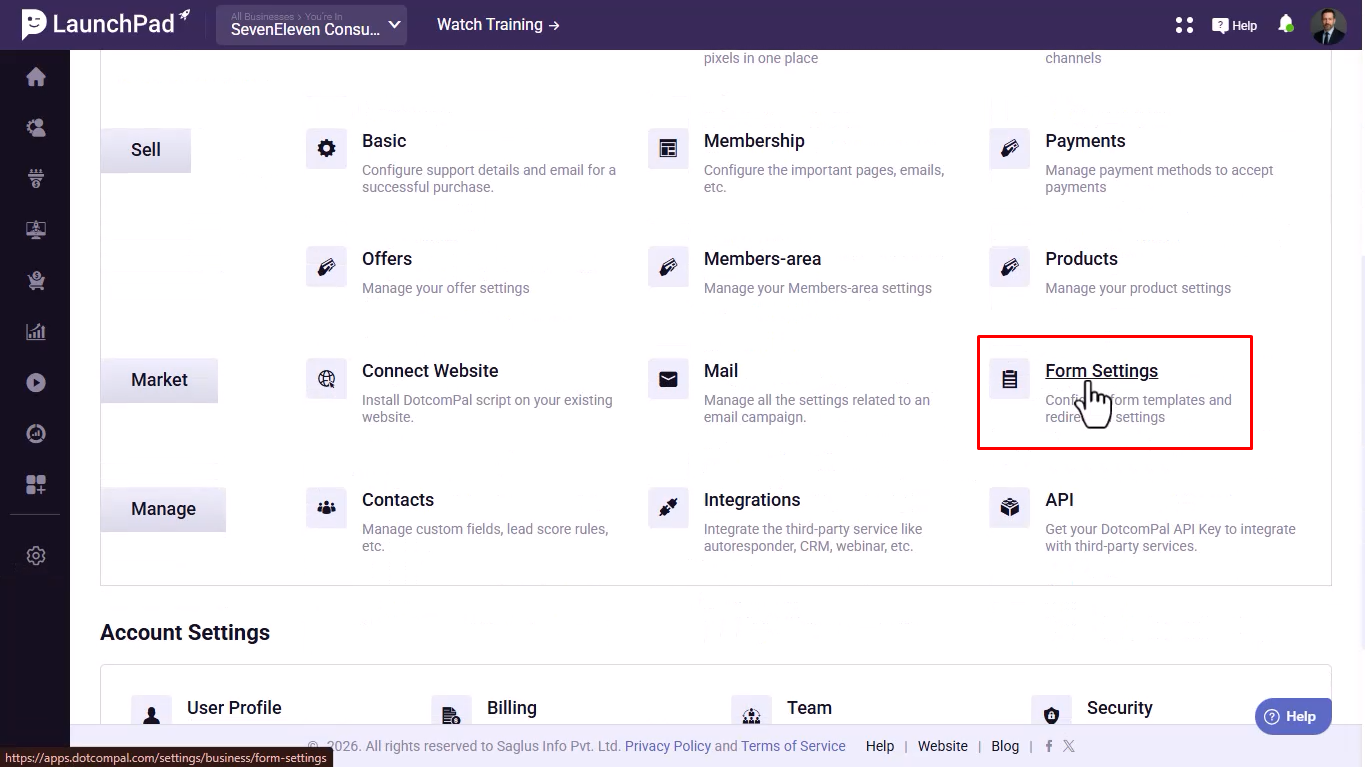
Task: Expand the SevenEleven business switcher dropdown
Action: tap(311, 25)
